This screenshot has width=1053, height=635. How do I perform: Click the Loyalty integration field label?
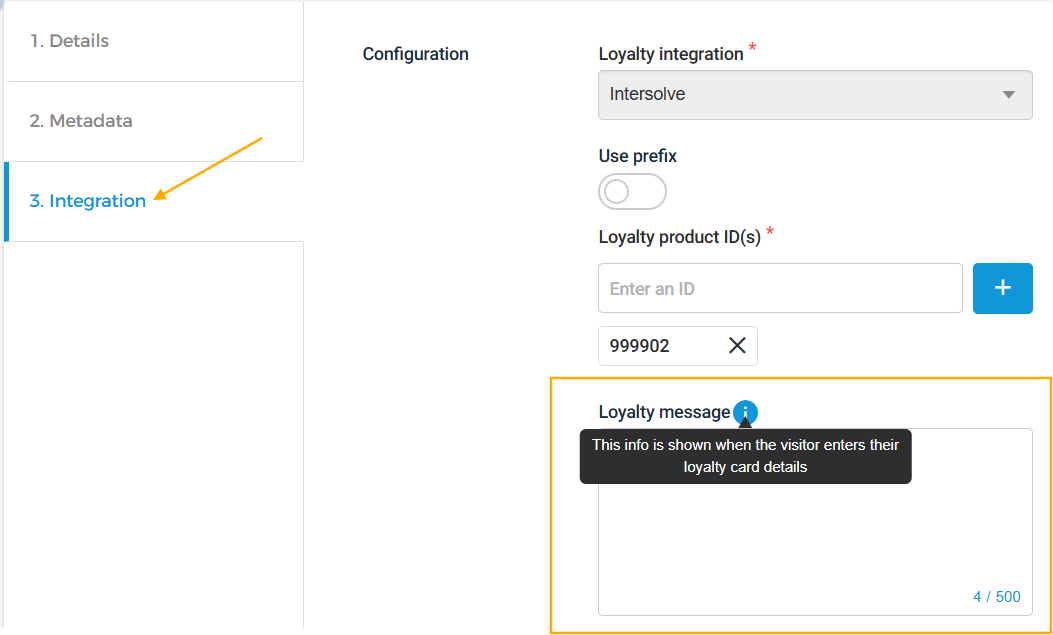671,54
